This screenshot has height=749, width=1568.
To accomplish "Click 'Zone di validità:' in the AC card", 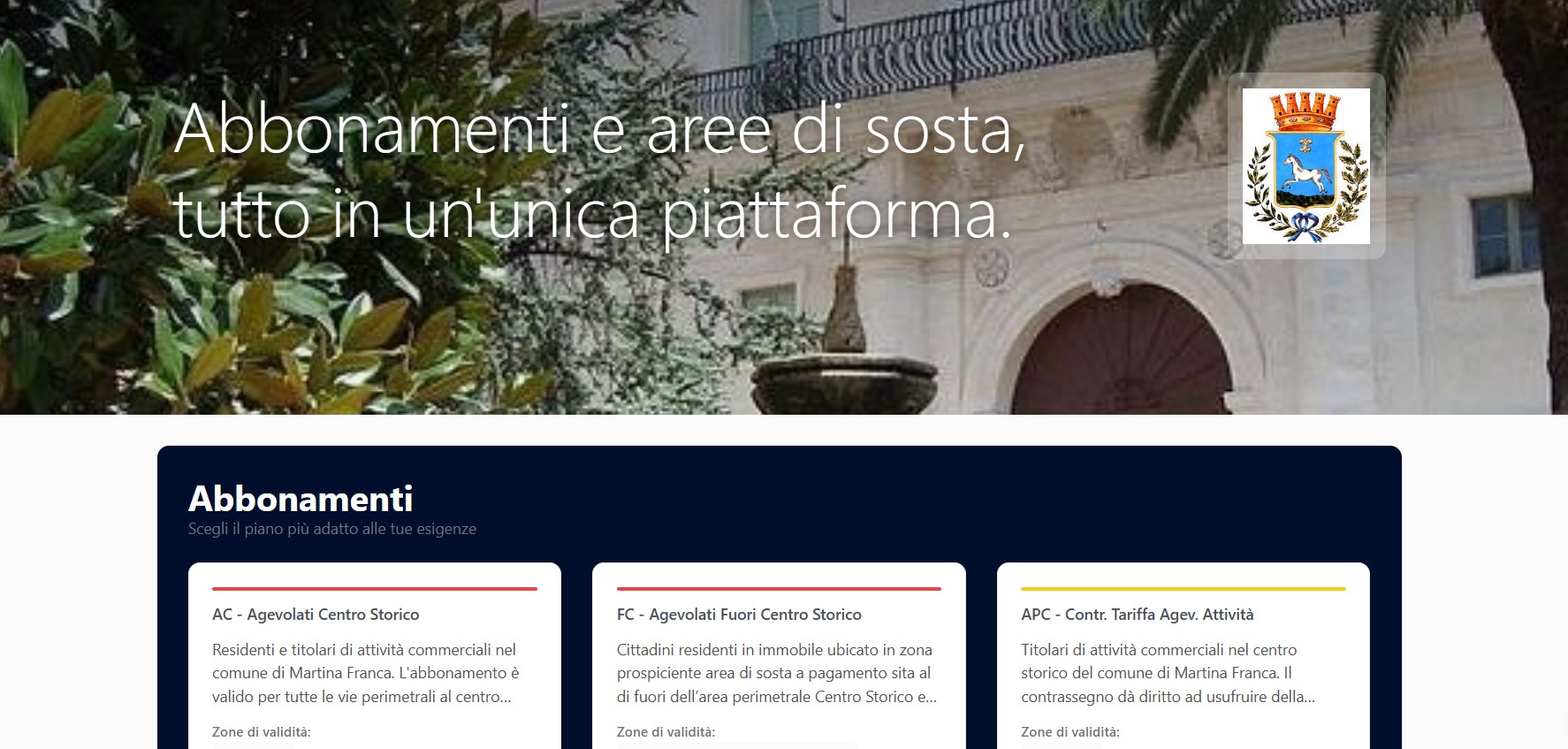I will (x=262, y=732).
